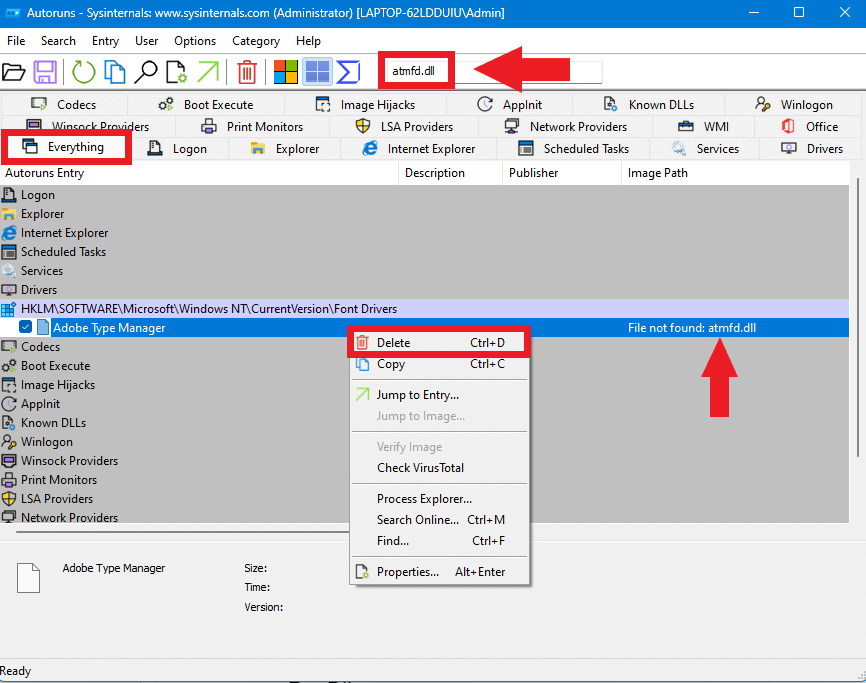This screenshot has width=866, height=683.
Task: Open Properties... from the context menu
Action: pyautogui.click(x=440, y=571)
